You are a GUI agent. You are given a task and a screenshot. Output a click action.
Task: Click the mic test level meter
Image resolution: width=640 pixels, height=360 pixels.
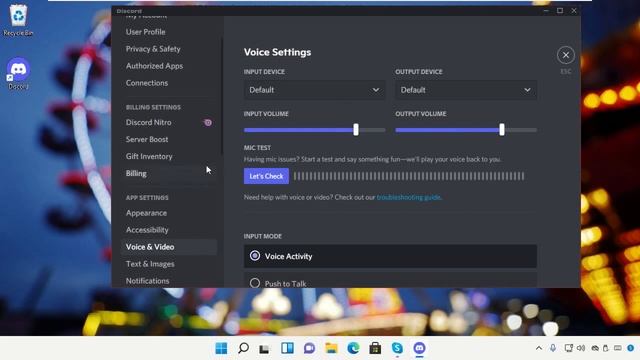click(x=409, y=176)
